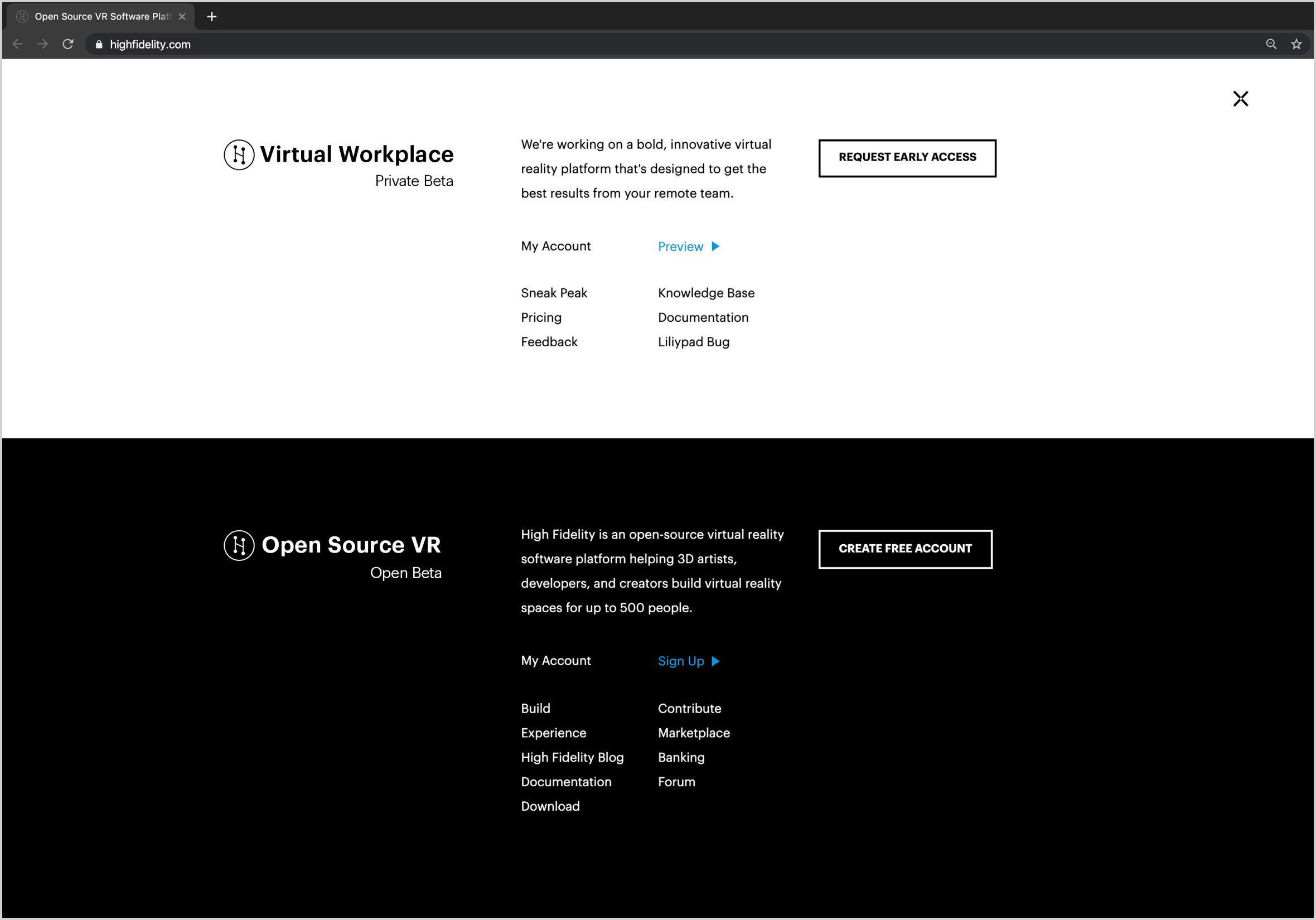Close the Open Source VR Software browser tab
This screenshot has height=920, width=1316.
point(182,17)
